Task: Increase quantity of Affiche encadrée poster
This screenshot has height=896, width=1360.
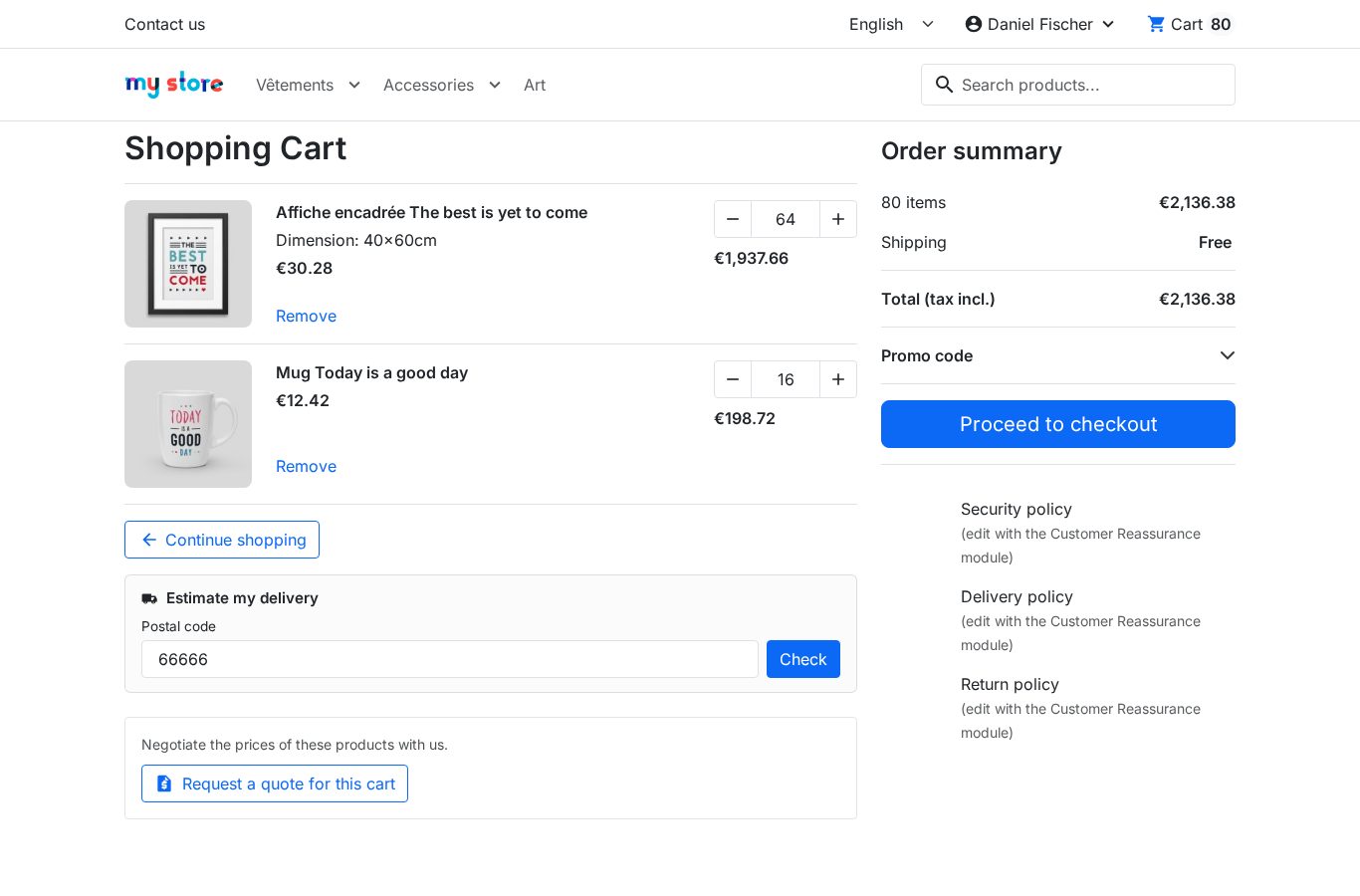Action: 838,219
